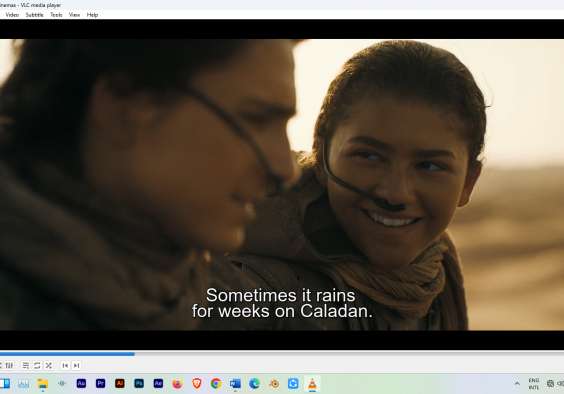Toggle loop playback mode
This screenshot has height=394, width=564.
[37, 366]
